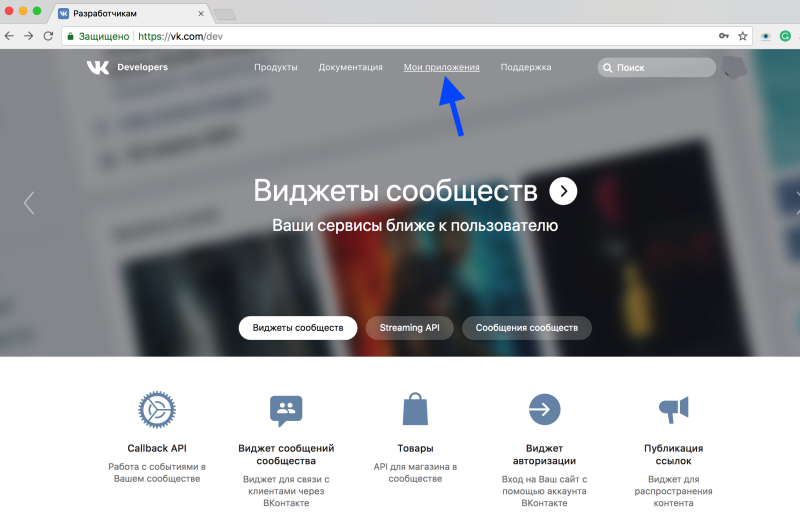Click API для магазина в сообществе text
Viewport: 800px width, 517px height.
click(x=415, y=473)
